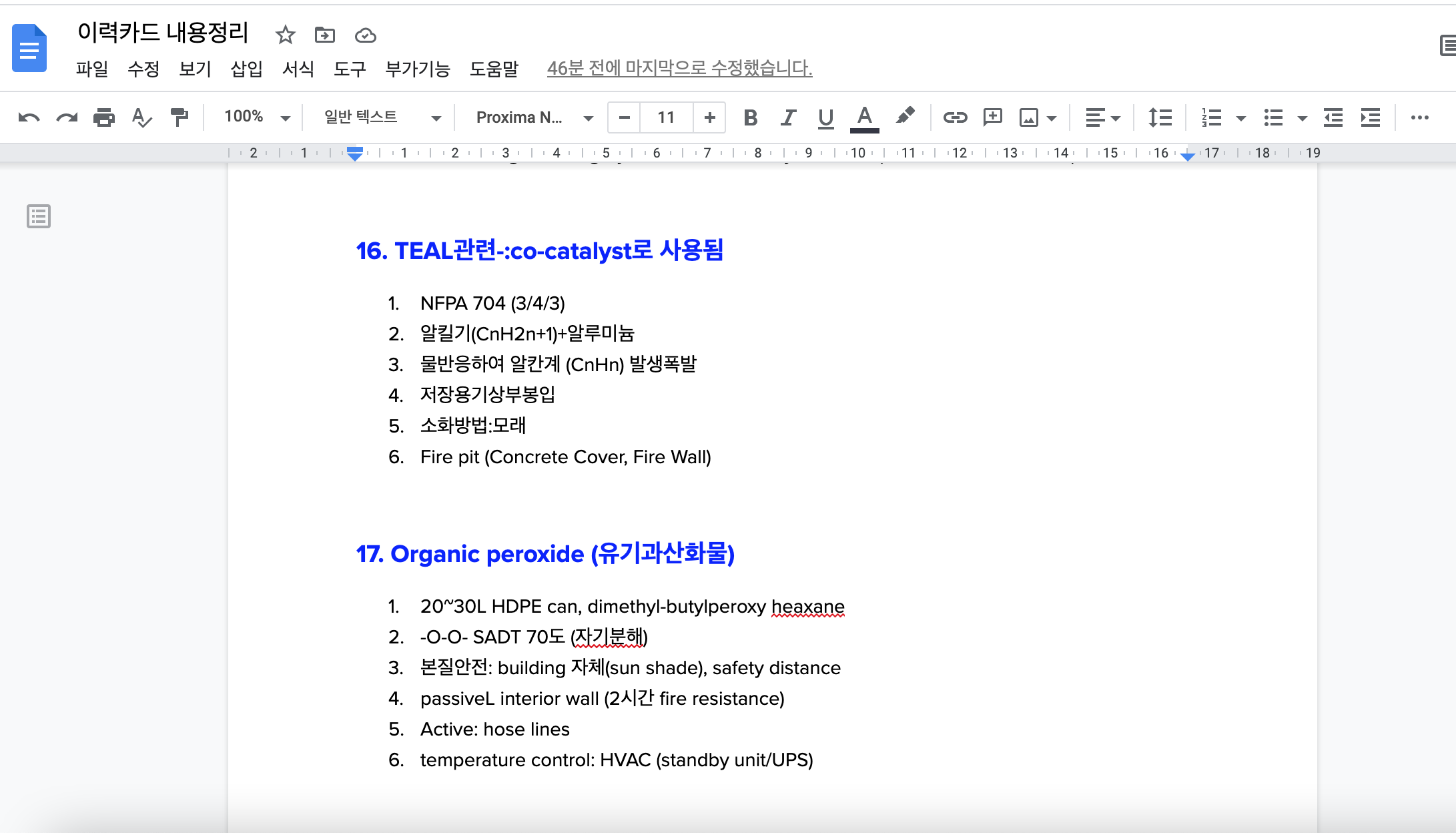Click the undo arrow
Screen dimensions: 1456x833
click(29, 117)
